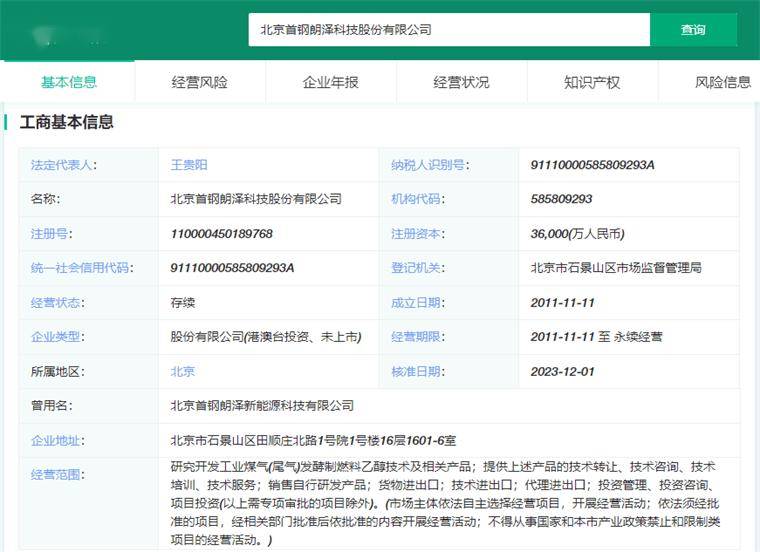Open legal representative link 王贵阳
The height and width of the screenshot is (552, 760).
click(x=189, y=165)
